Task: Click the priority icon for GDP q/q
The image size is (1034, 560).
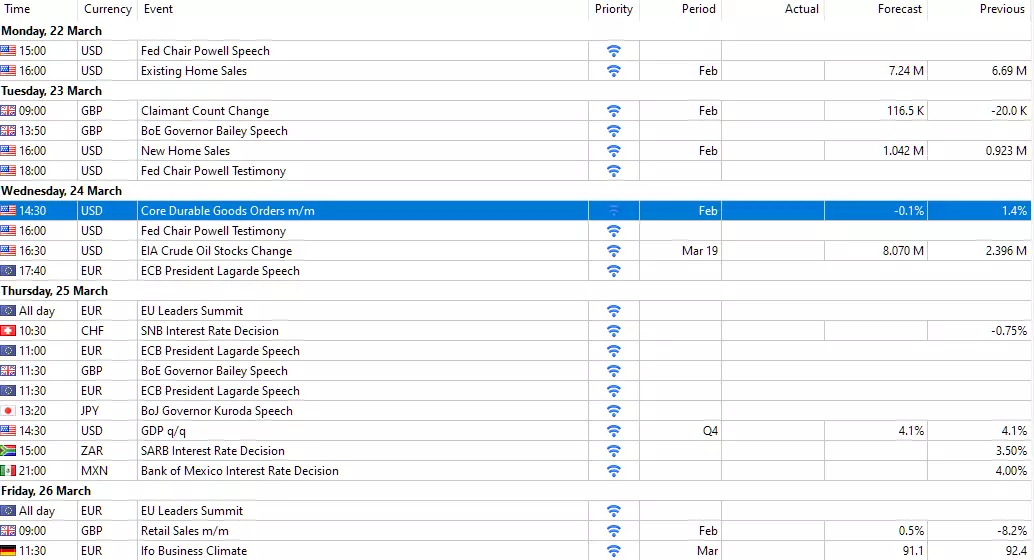Action: tap(613, 431)
